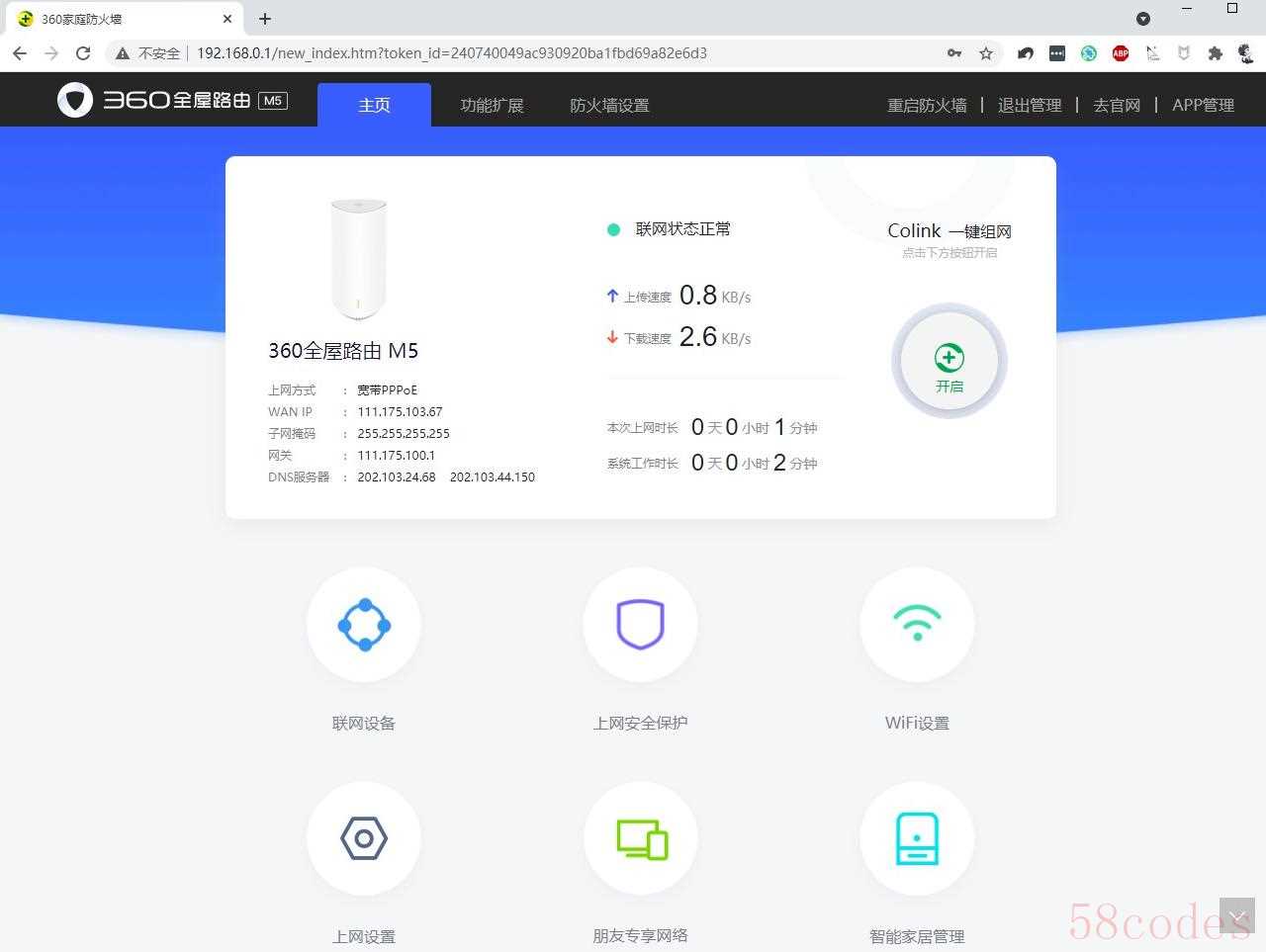Select the 主页 tab

(x=374, y=105)
